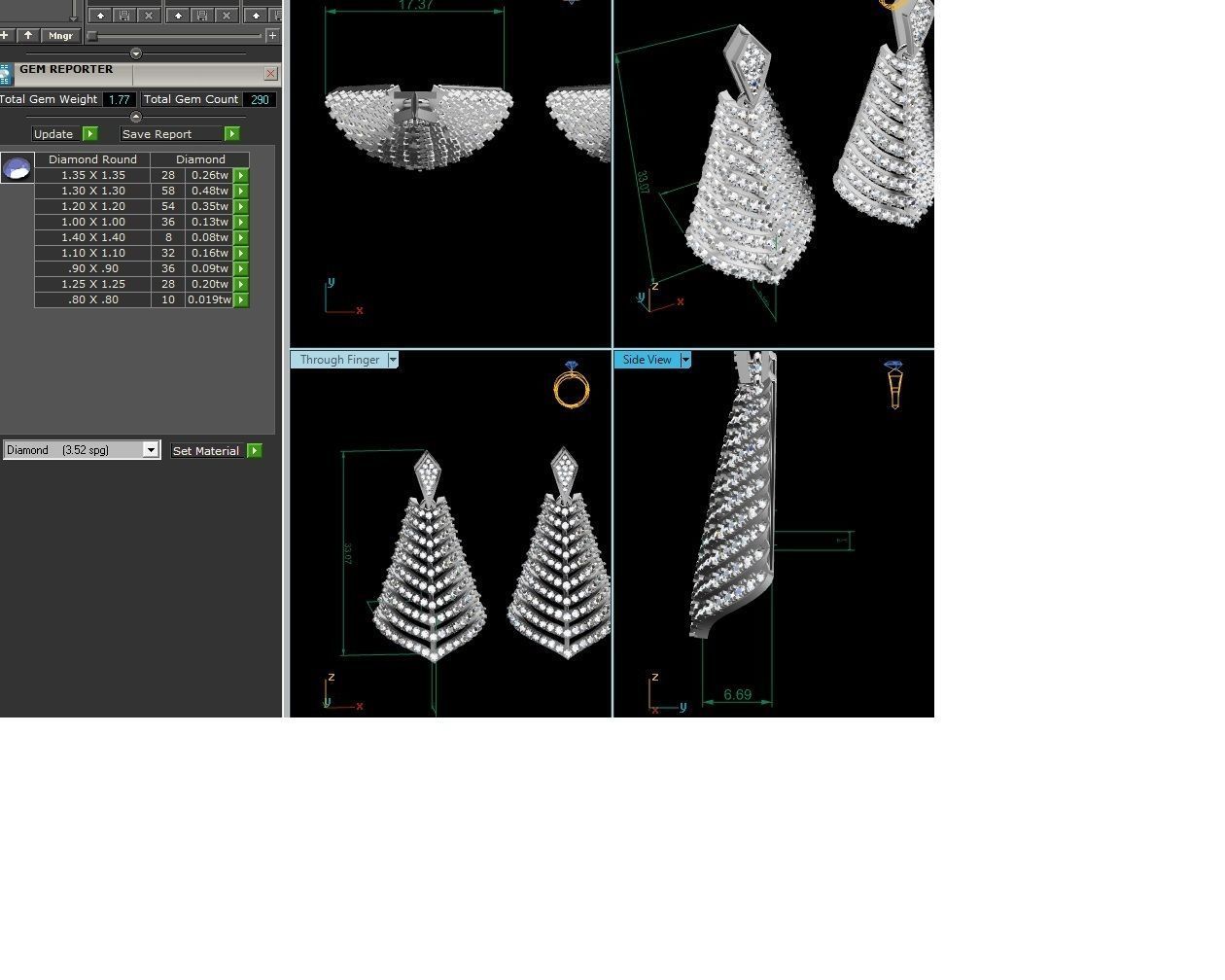This screenshot has height=980, width=1225.
Task: Open the Mngr manager button
Action: [x=60, y=35]
